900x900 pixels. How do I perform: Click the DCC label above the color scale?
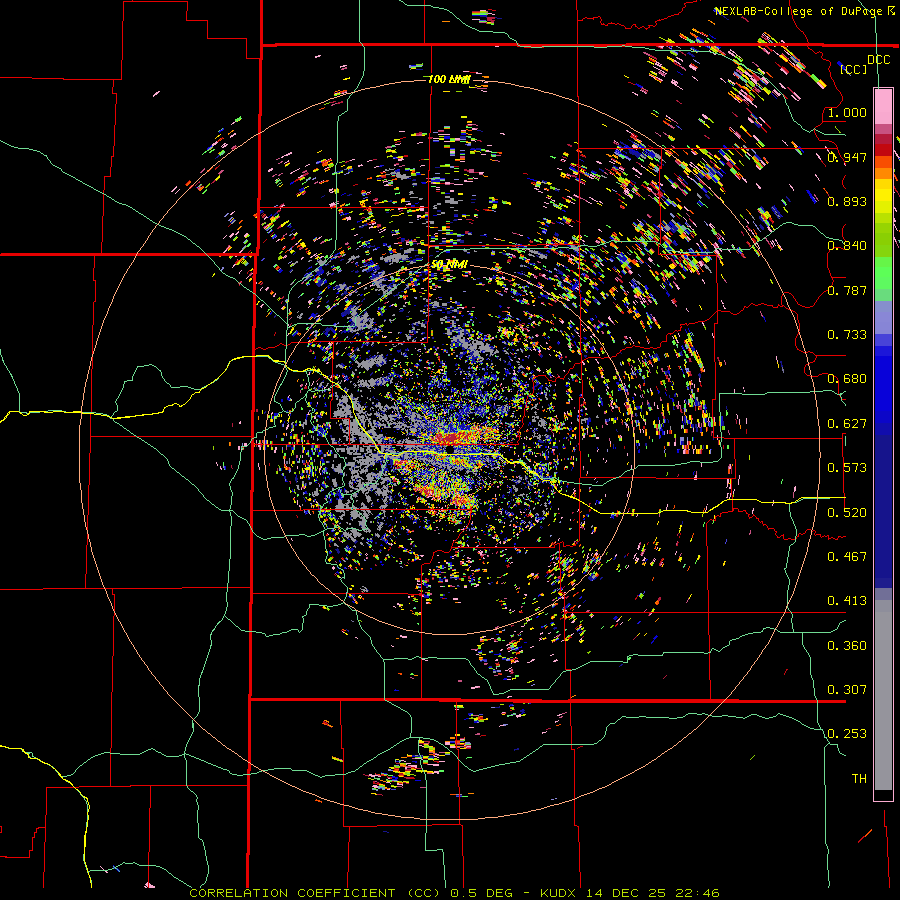click(x=878, y=60)
